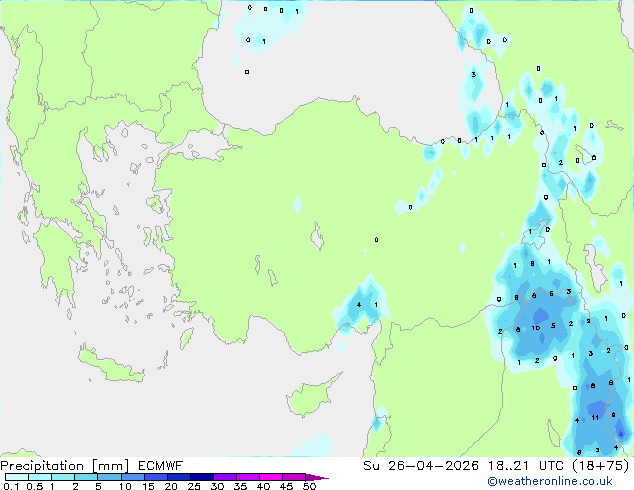Click the legend swatch between 1 and 2
634x490 pixels.
coord(63,477)
